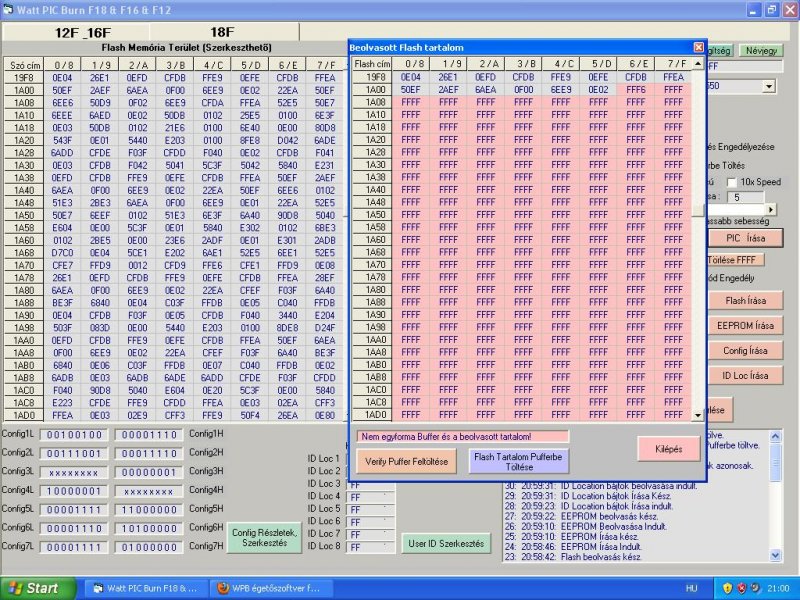The width and height of the screenshot is (800, 600).
Task: Click the Config2H bits field
Action: (148, 454)
